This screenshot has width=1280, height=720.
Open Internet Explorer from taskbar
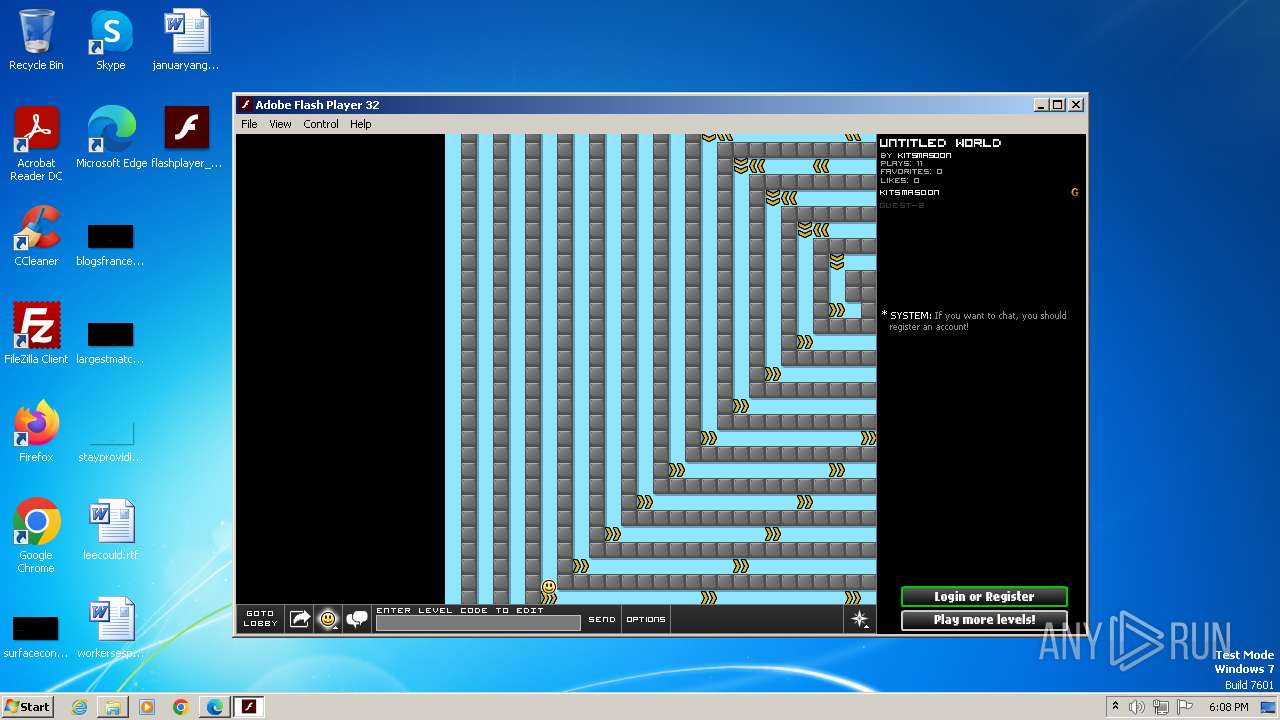click(x=79, y=707)
